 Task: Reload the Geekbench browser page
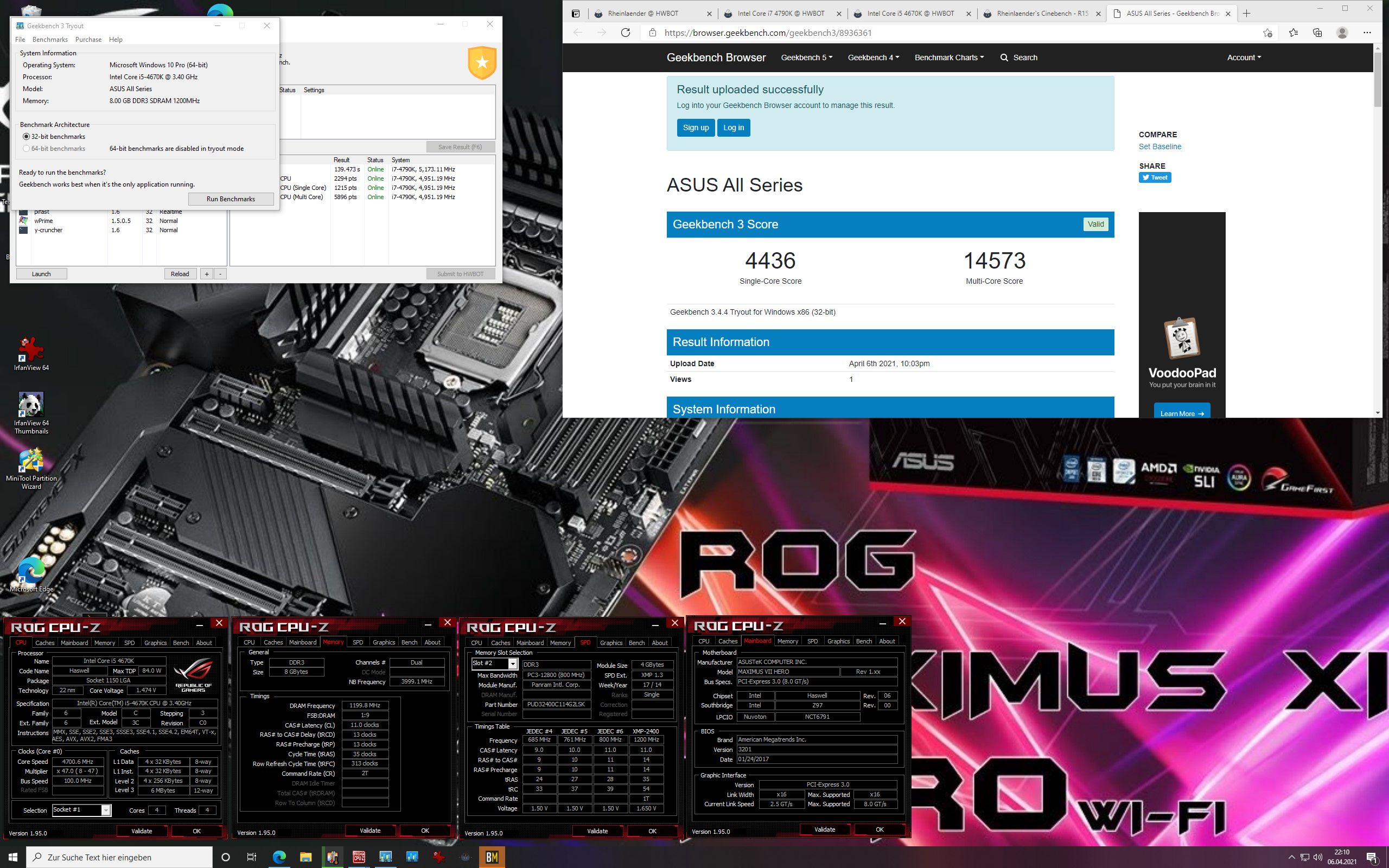point(626,33)
